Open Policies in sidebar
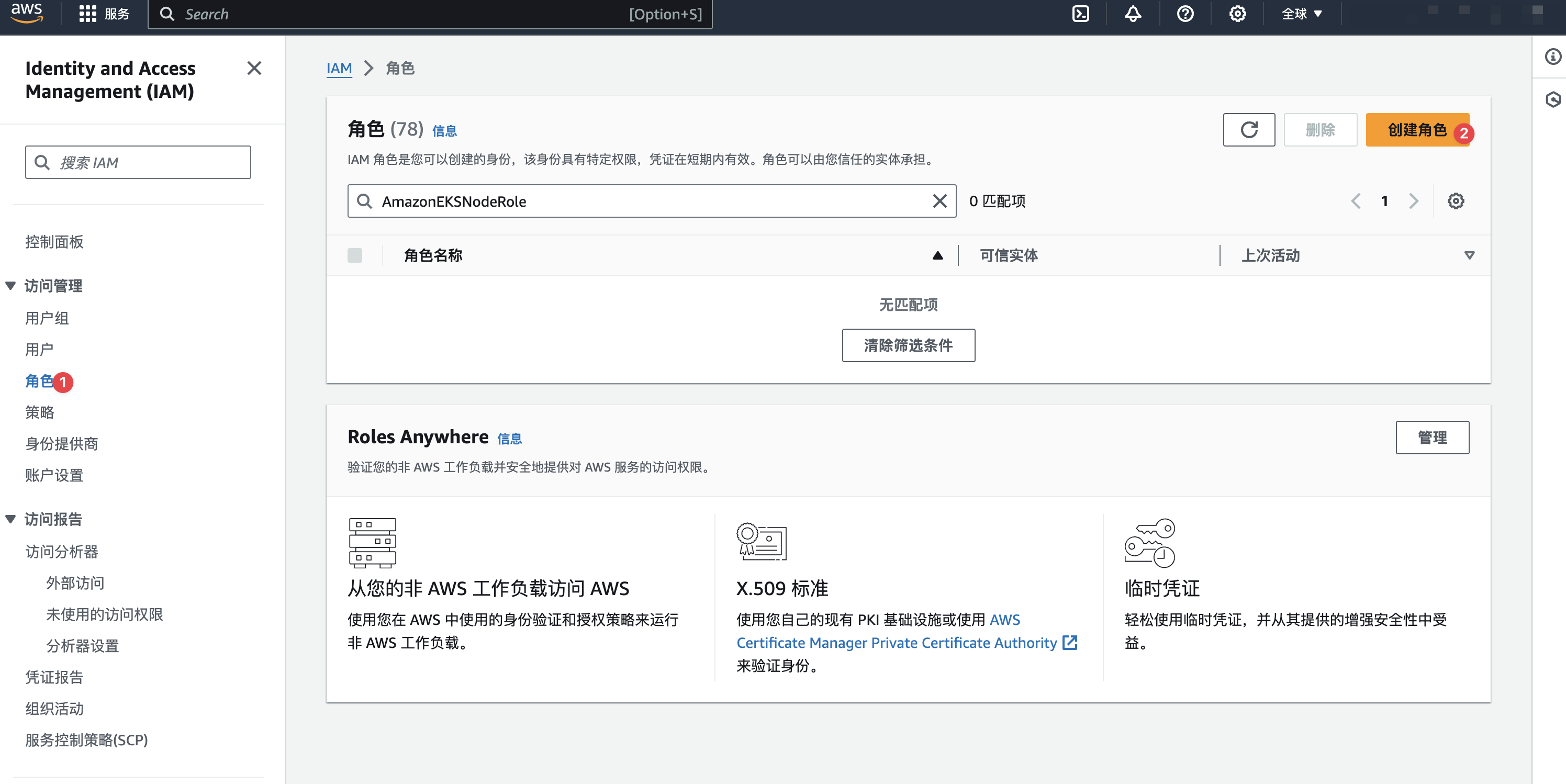This screenshot has width=1566, height=784. coord(39,412)
